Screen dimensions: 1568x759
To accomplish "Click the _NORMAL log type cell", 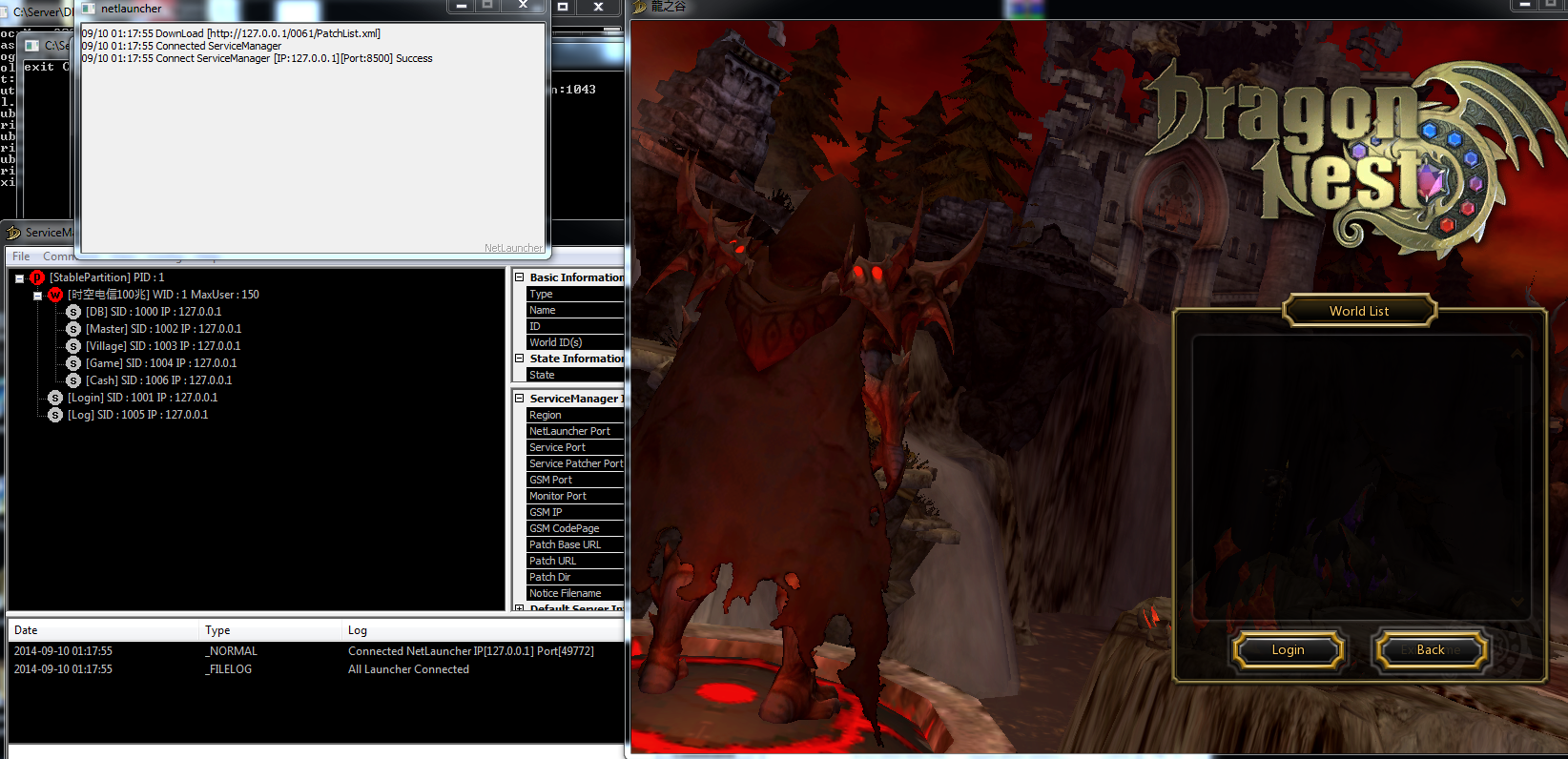I will pos(231,651).
